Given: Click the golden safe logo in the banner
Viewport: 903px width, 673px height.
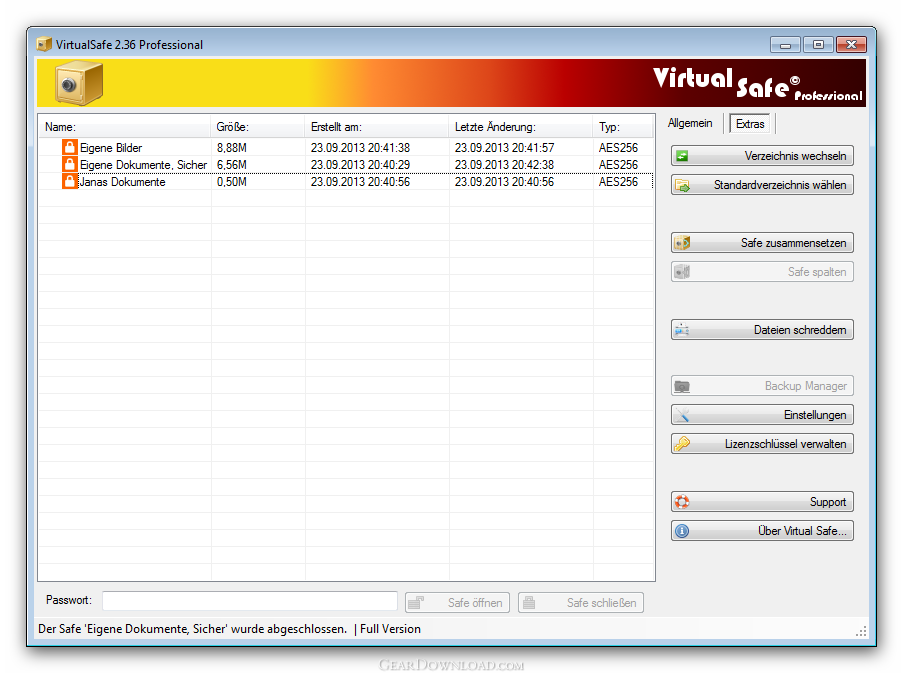Looking at the screenshot, I should click(x=79, y=84).
